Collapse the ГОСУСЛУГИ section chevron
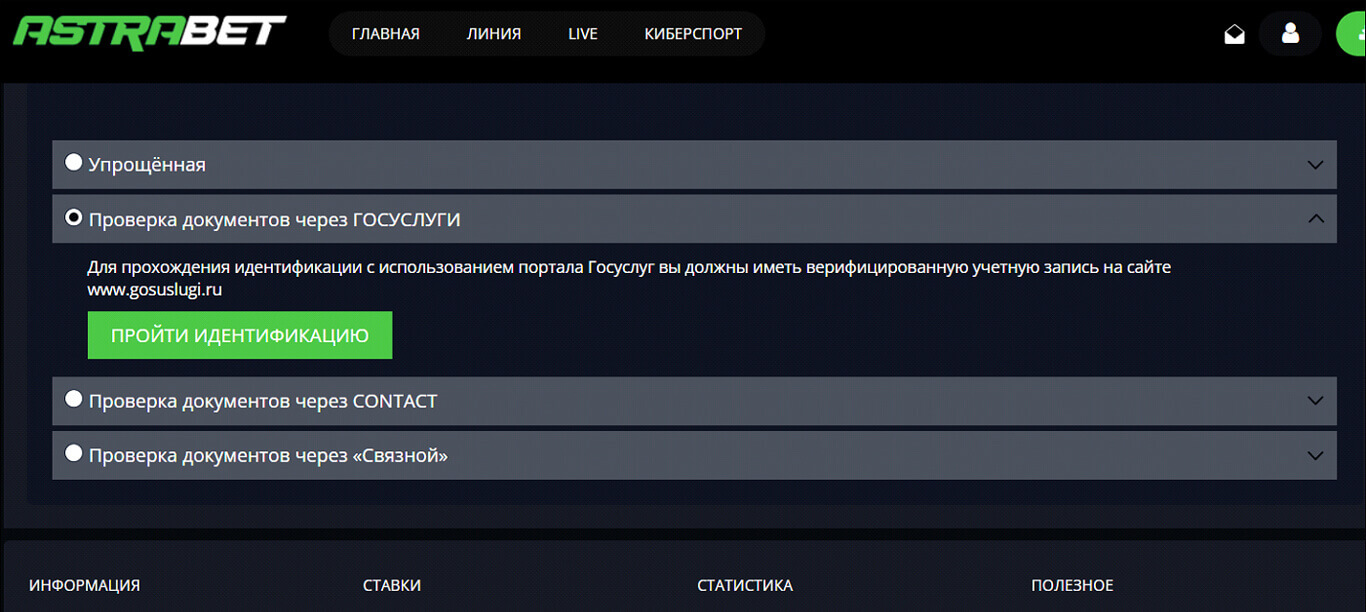1366x612 pixels. [x=1316, y=219]
